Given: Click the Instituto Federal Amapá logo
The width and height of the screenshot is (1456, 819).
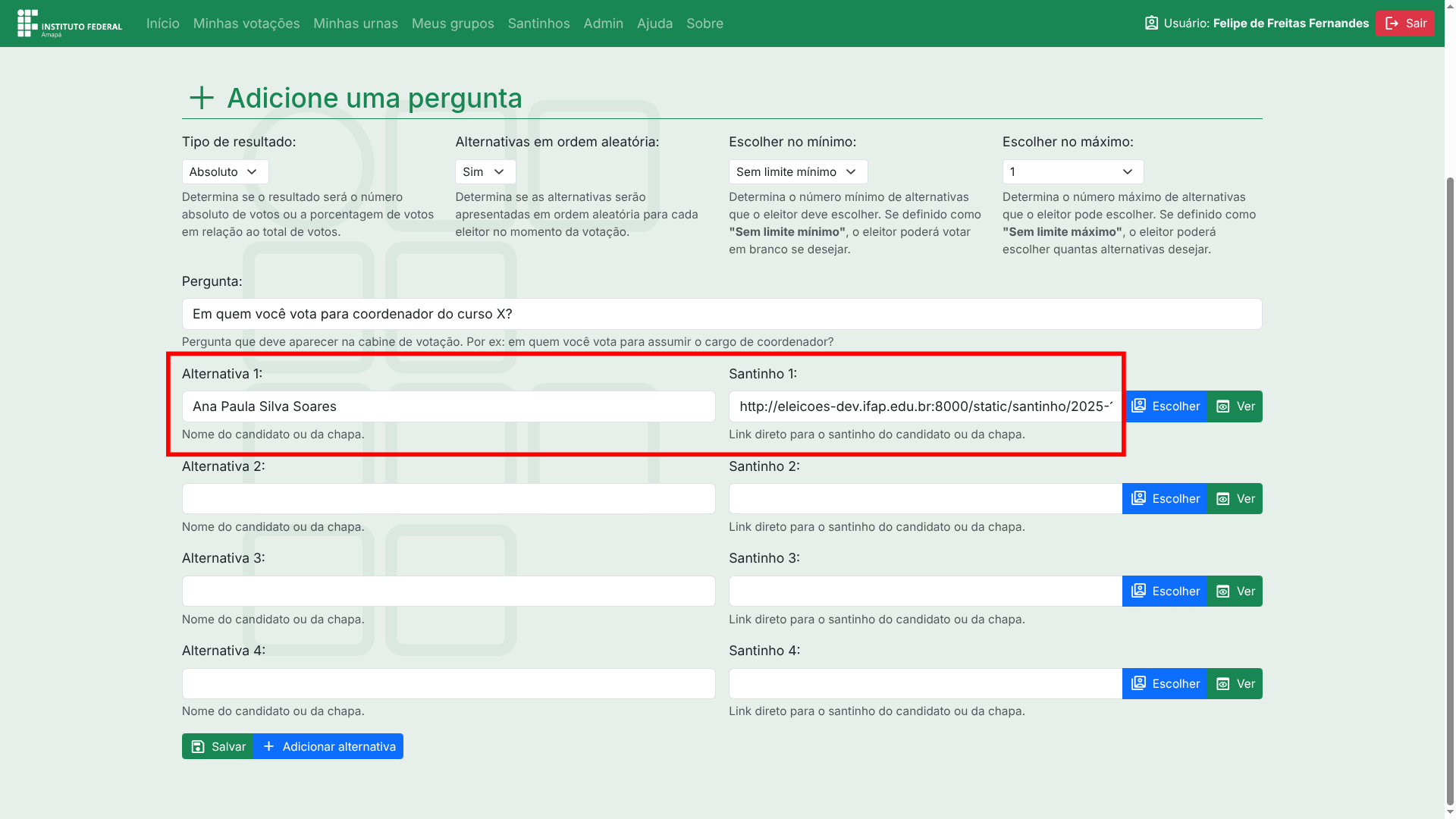Looking at the screenshot, I should [x=69, y=24].
